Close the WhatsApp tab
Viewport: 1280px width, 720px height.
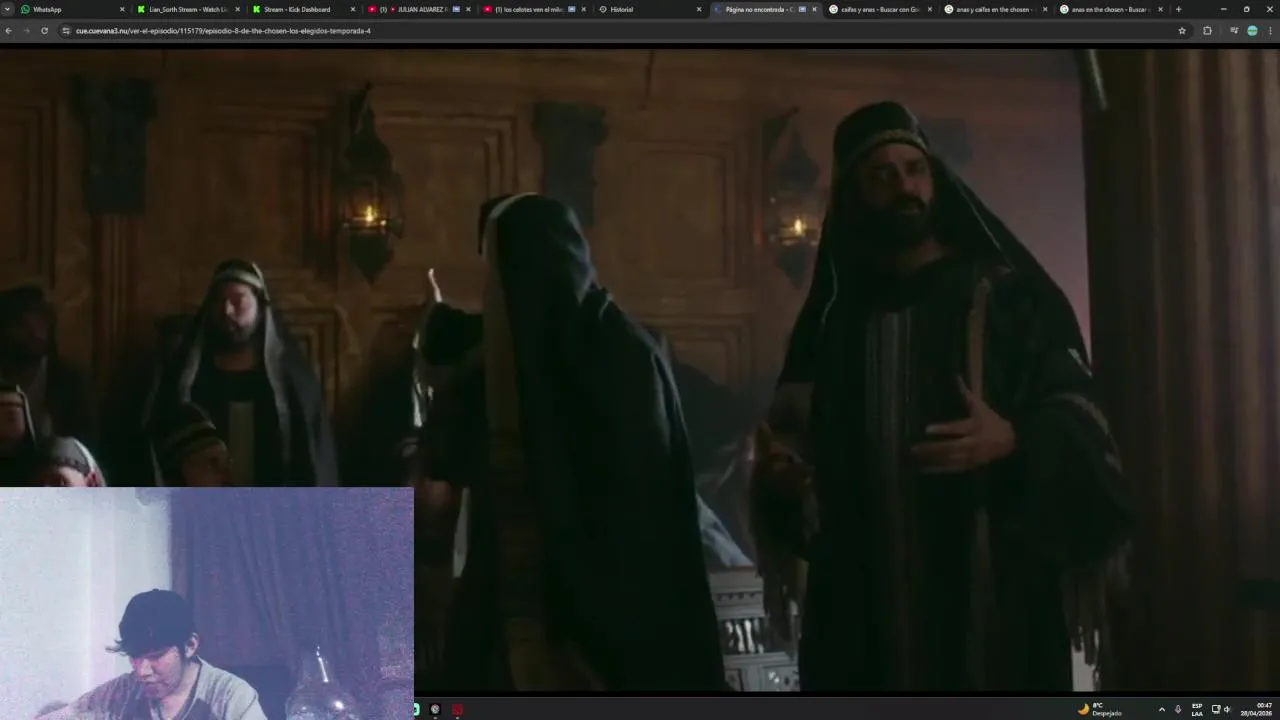click(x=122, y=9)
